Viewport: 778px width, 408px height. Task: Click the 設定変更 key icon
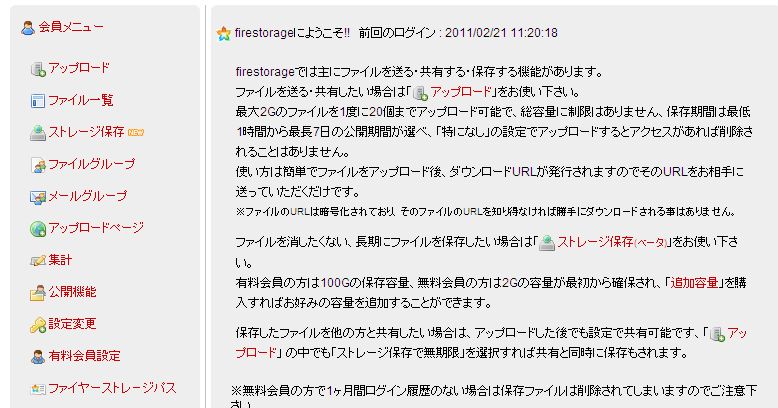38,325
